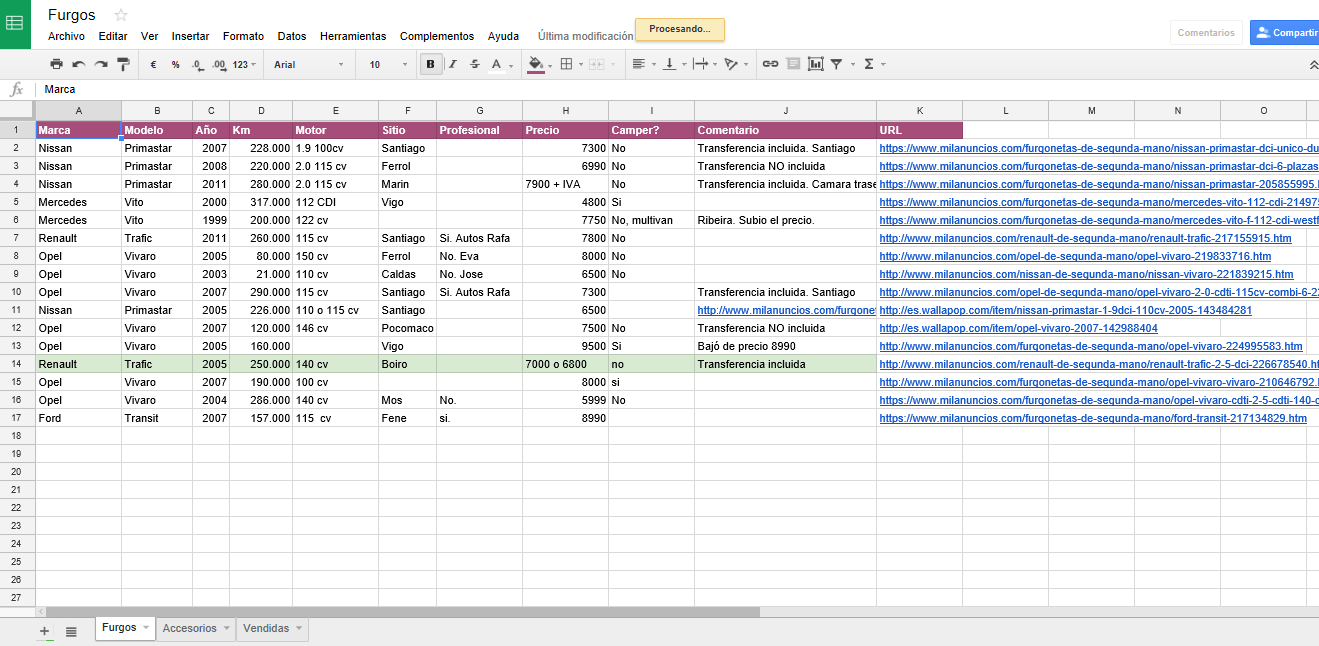This screenshot has height=646, width=1319.
Task: Expand the fill color dropdown arrow
Action: point(550,65)
